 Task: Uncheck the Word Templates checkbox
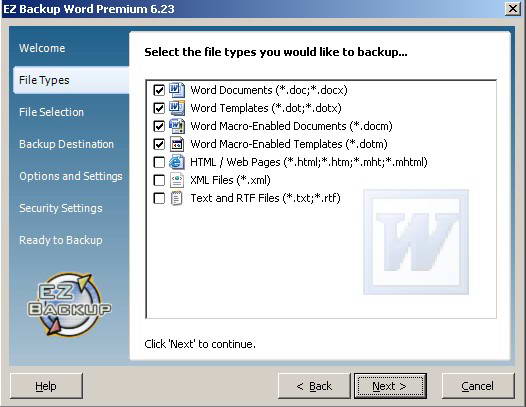[x=159, y=108]
